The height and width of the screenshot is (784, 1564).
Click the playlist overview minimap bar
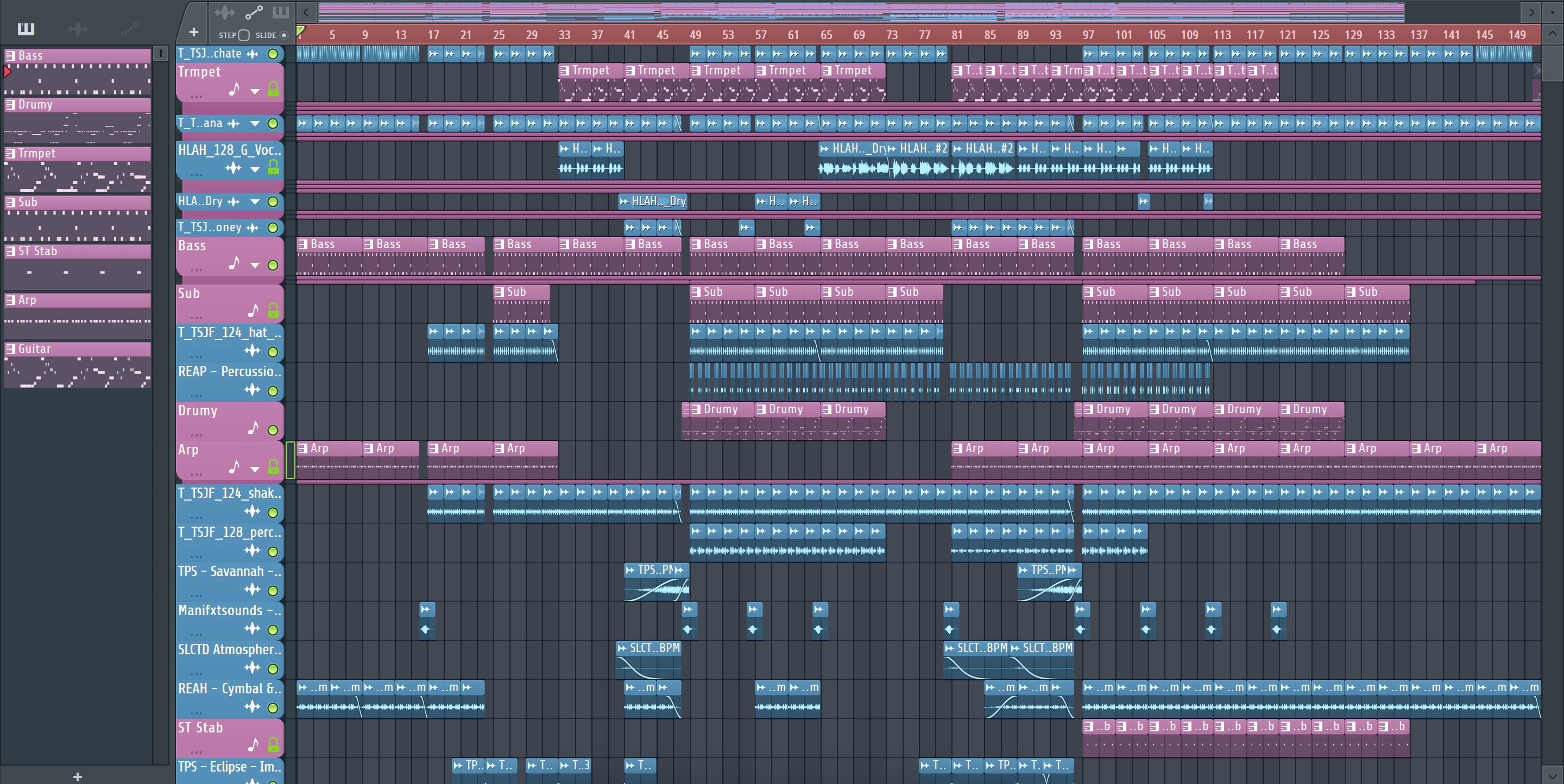coord(861,11)
